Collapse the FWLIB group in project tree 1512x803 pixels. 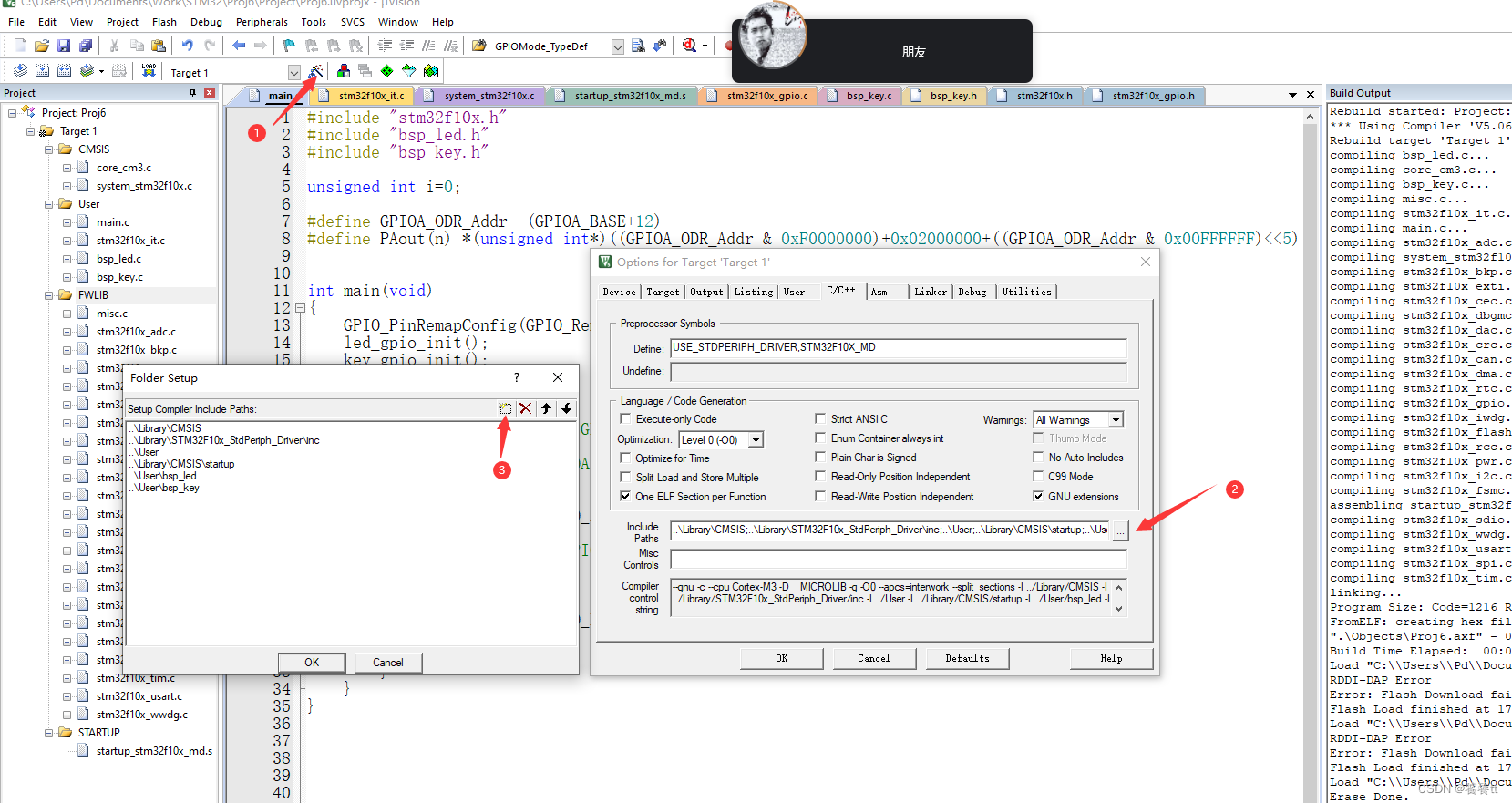tap(49, 295)
